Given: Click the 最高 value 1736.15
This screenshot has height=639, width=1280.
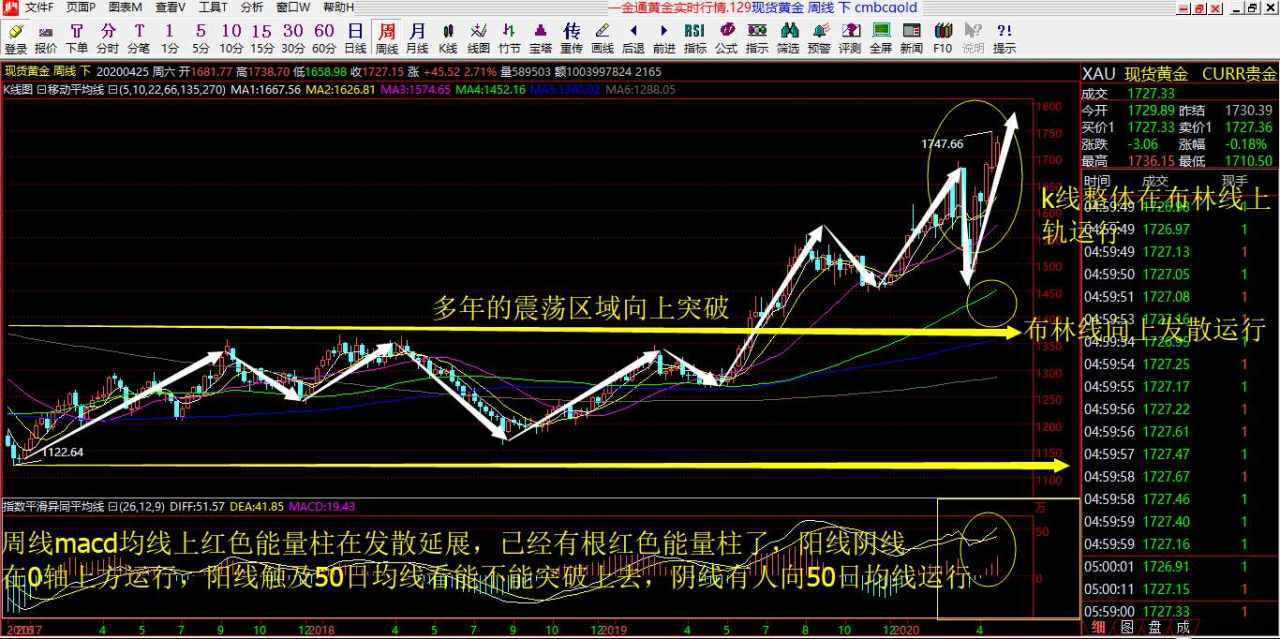Looking at the screenshot, I should (1150, 160).
